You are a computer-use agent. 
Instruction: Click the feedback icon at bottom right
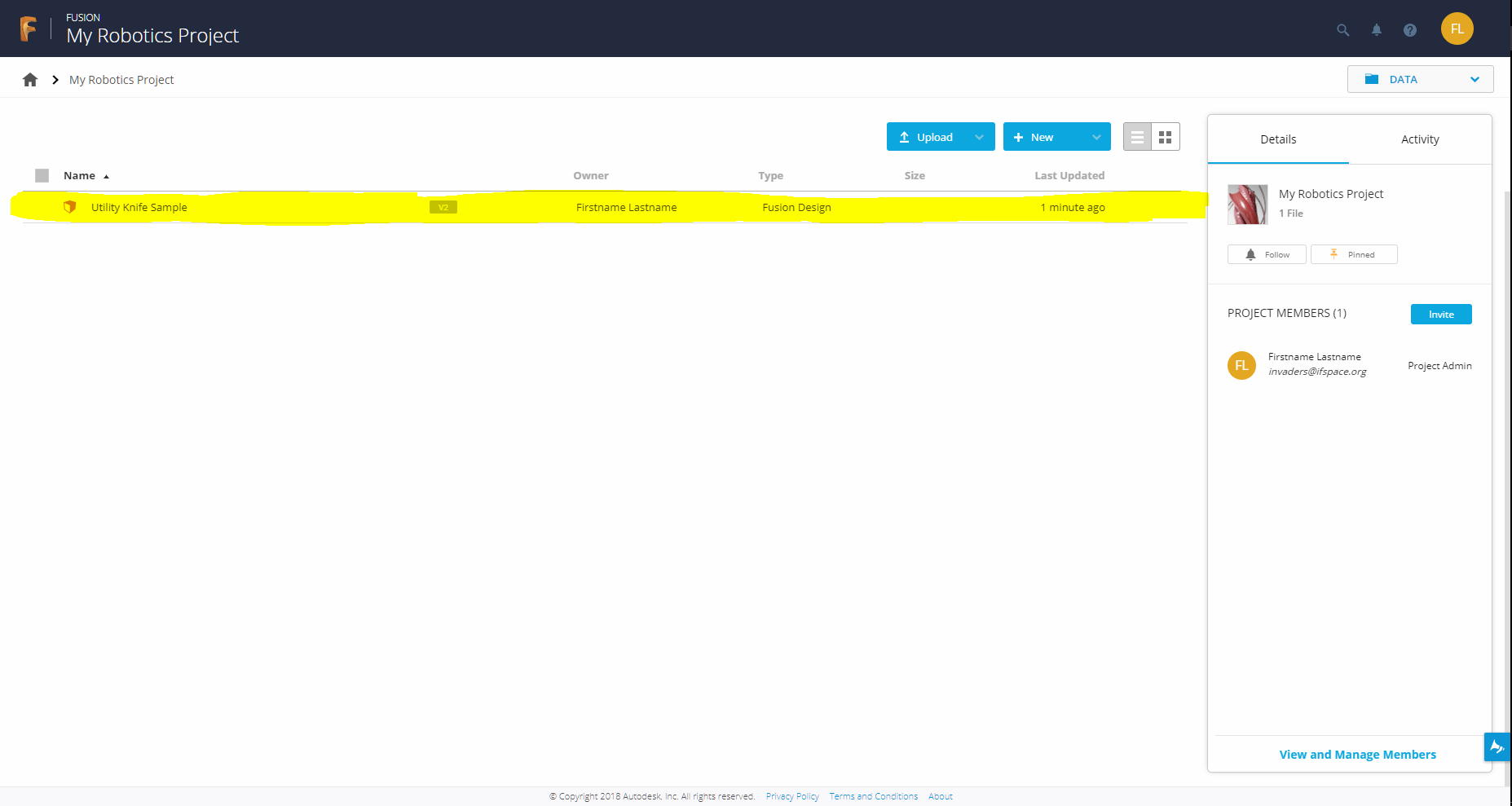[x=1497, y=747]
